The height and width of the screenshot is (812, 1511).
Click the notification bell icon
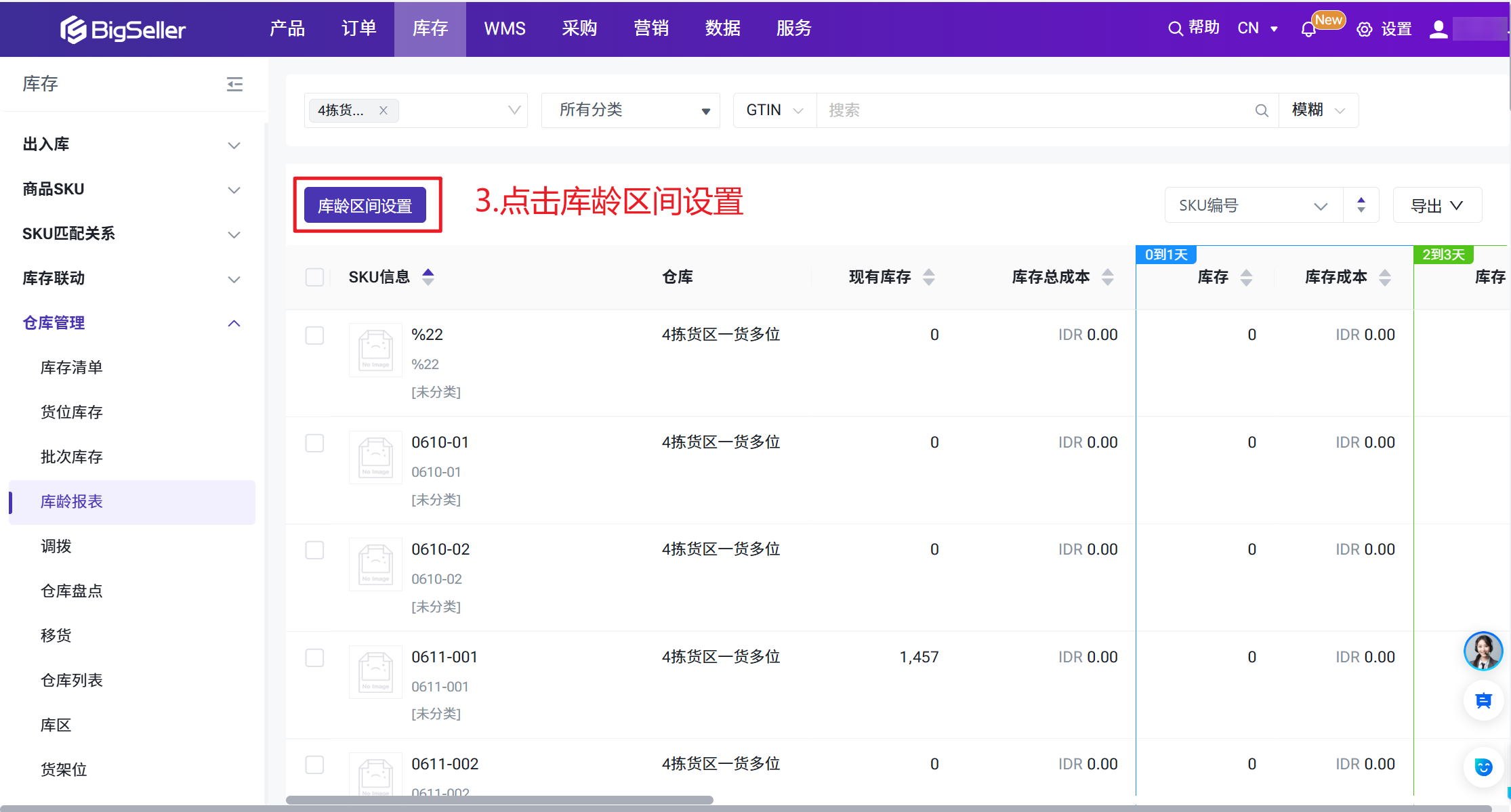click(1308, 30)
